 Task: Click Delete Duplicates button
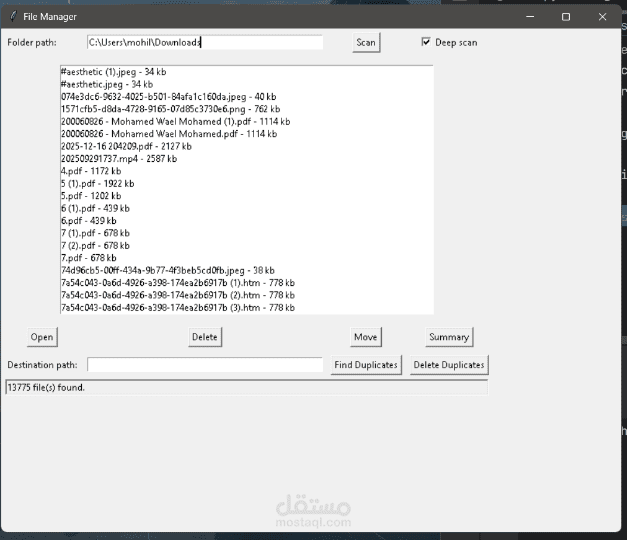click(x=449, y=365)
